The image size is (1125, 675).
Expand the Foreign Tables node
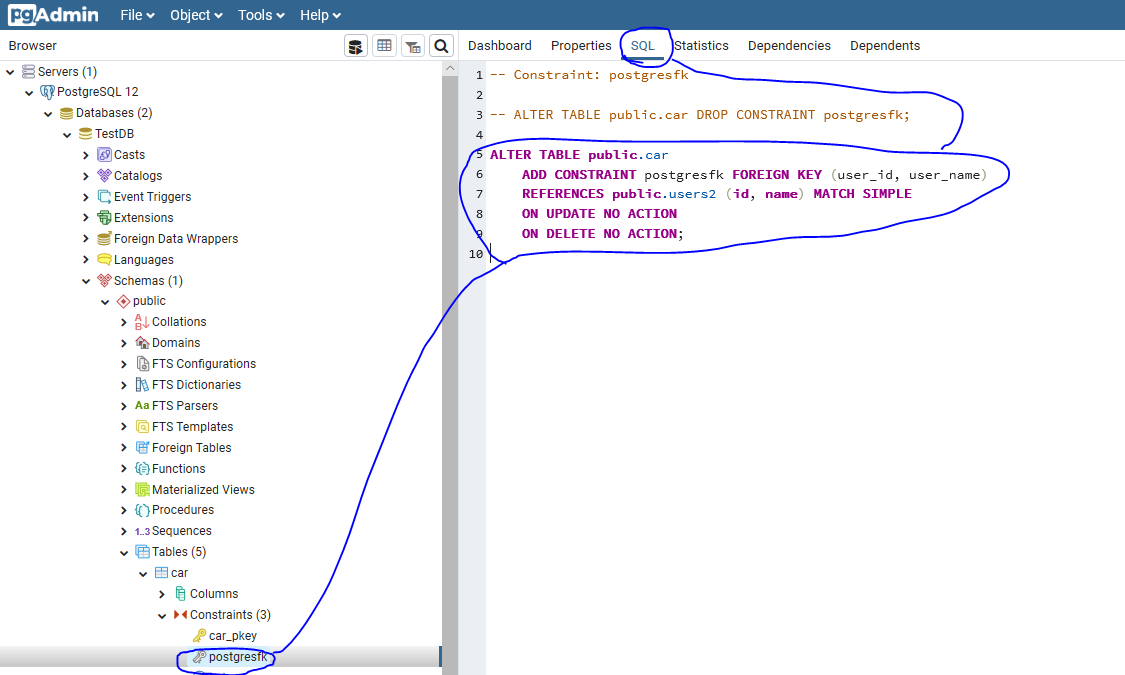124,448
